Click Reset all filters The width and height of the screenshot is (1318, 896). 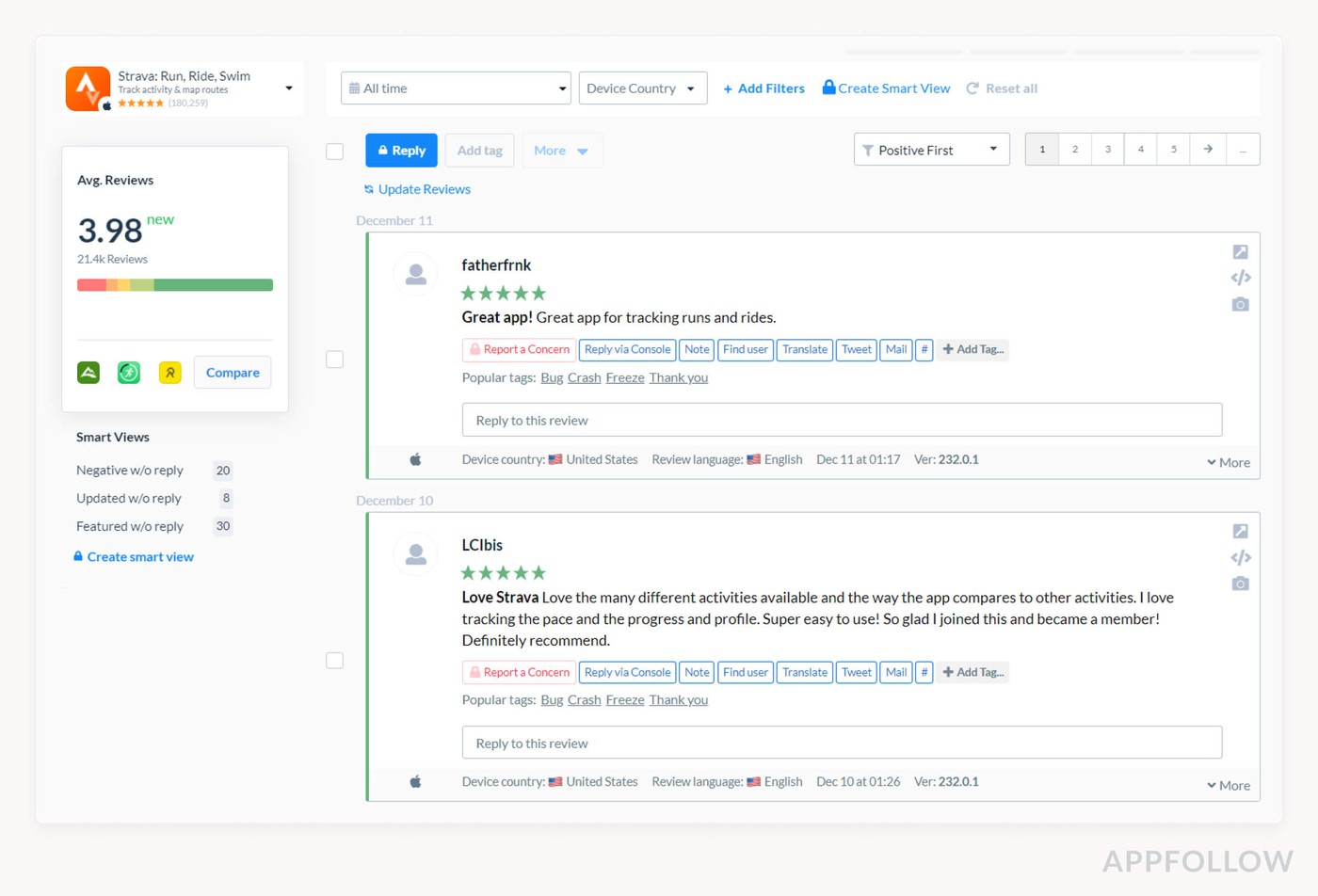(1002, 88)
